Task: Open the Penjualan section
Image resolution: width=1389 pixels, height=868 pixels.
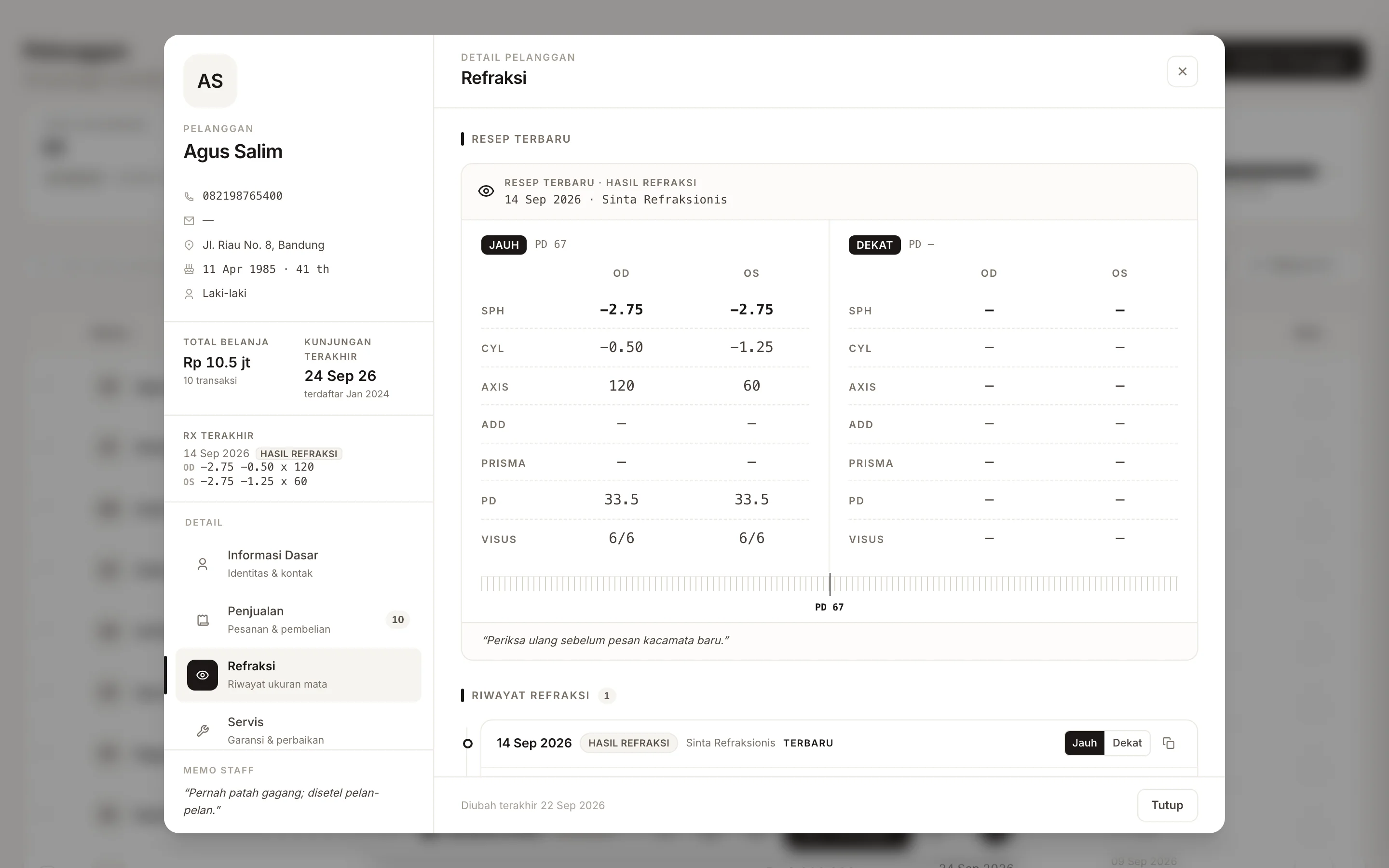Action: 299,620
